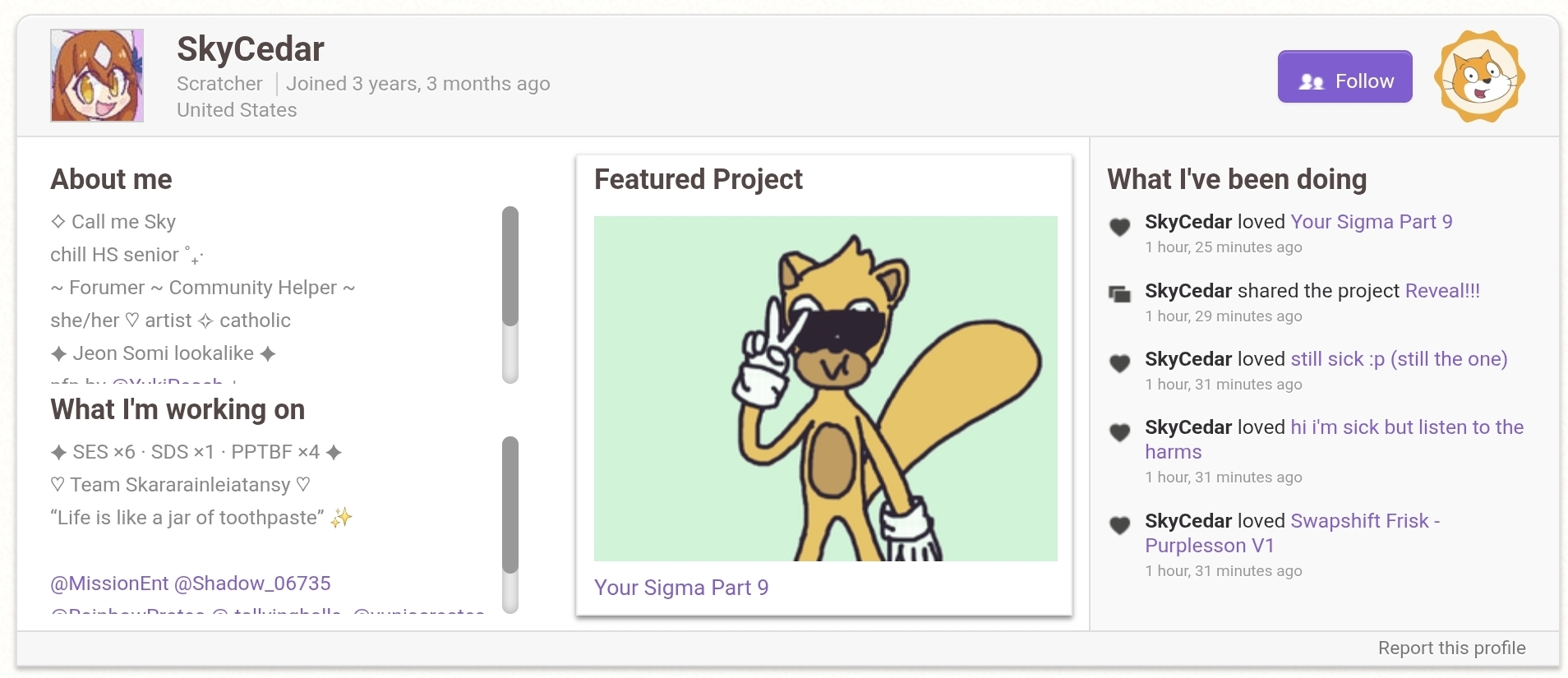
Task: Open the 'Your Sigma Part 9' project link
Action: (x=1371, y=221)
